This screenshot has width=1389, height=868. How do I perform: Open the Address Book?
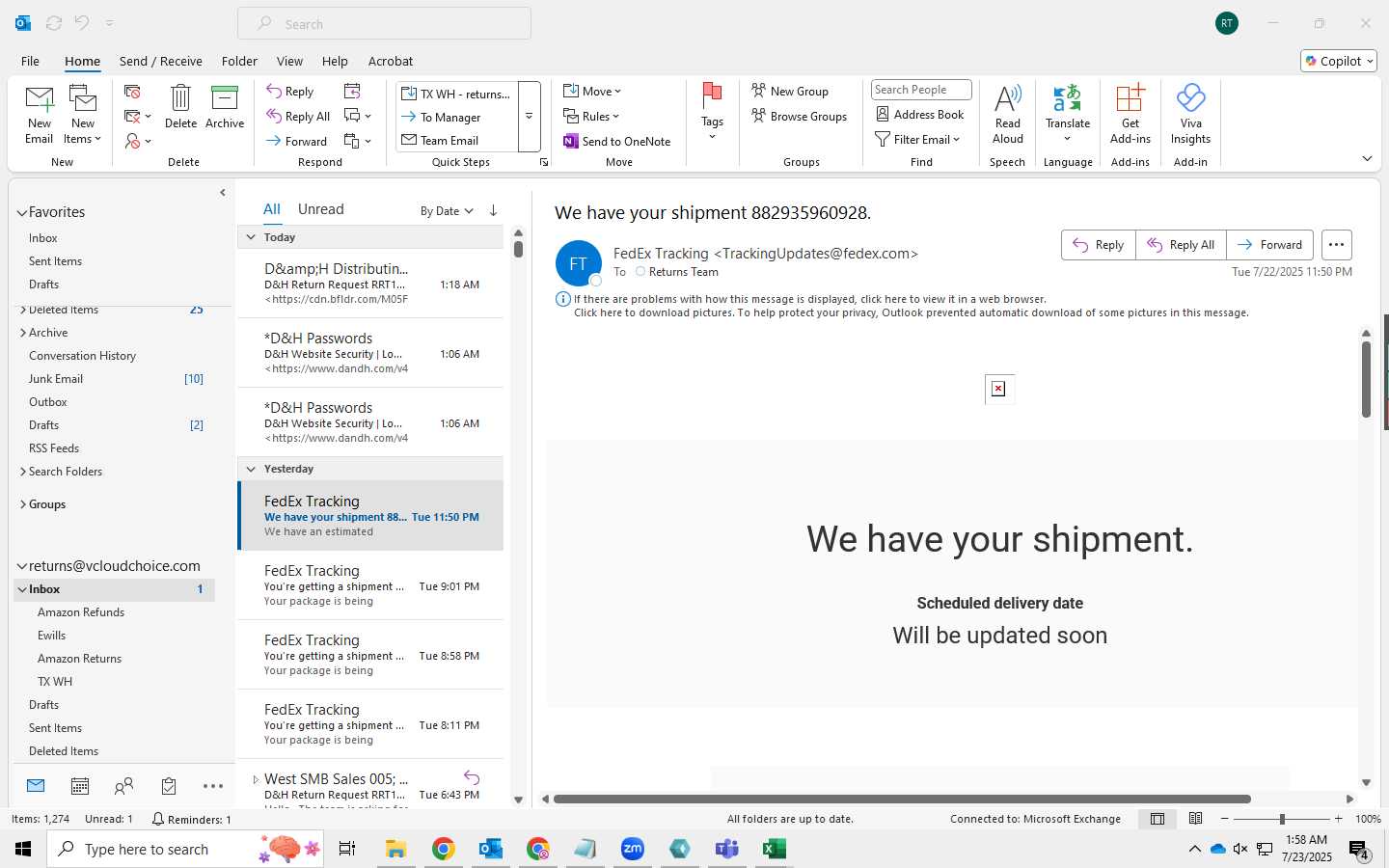(919, 115)
